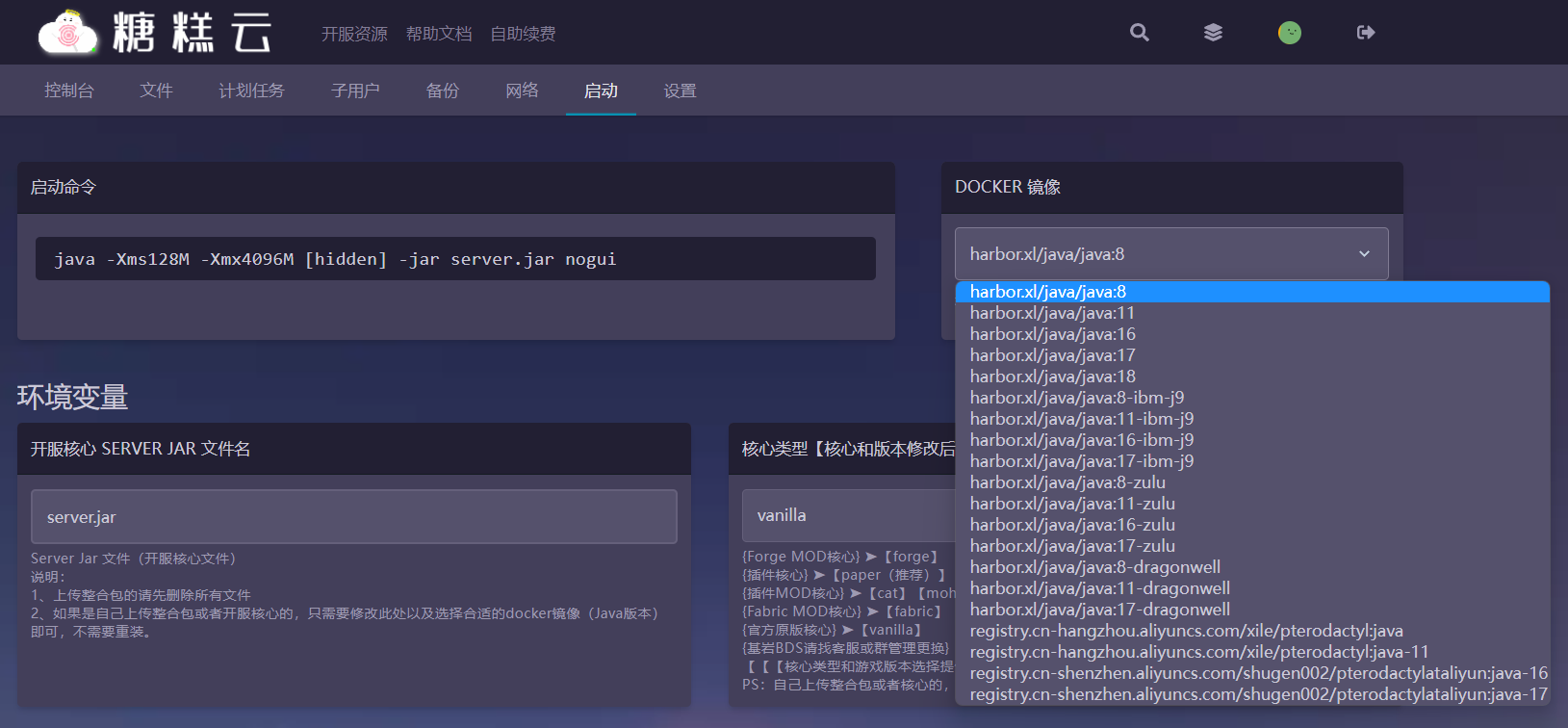The image size is (1568, 728).
Task: Click the logout arrow icon
Action: pyautogui.click(x=1365, y=33)
